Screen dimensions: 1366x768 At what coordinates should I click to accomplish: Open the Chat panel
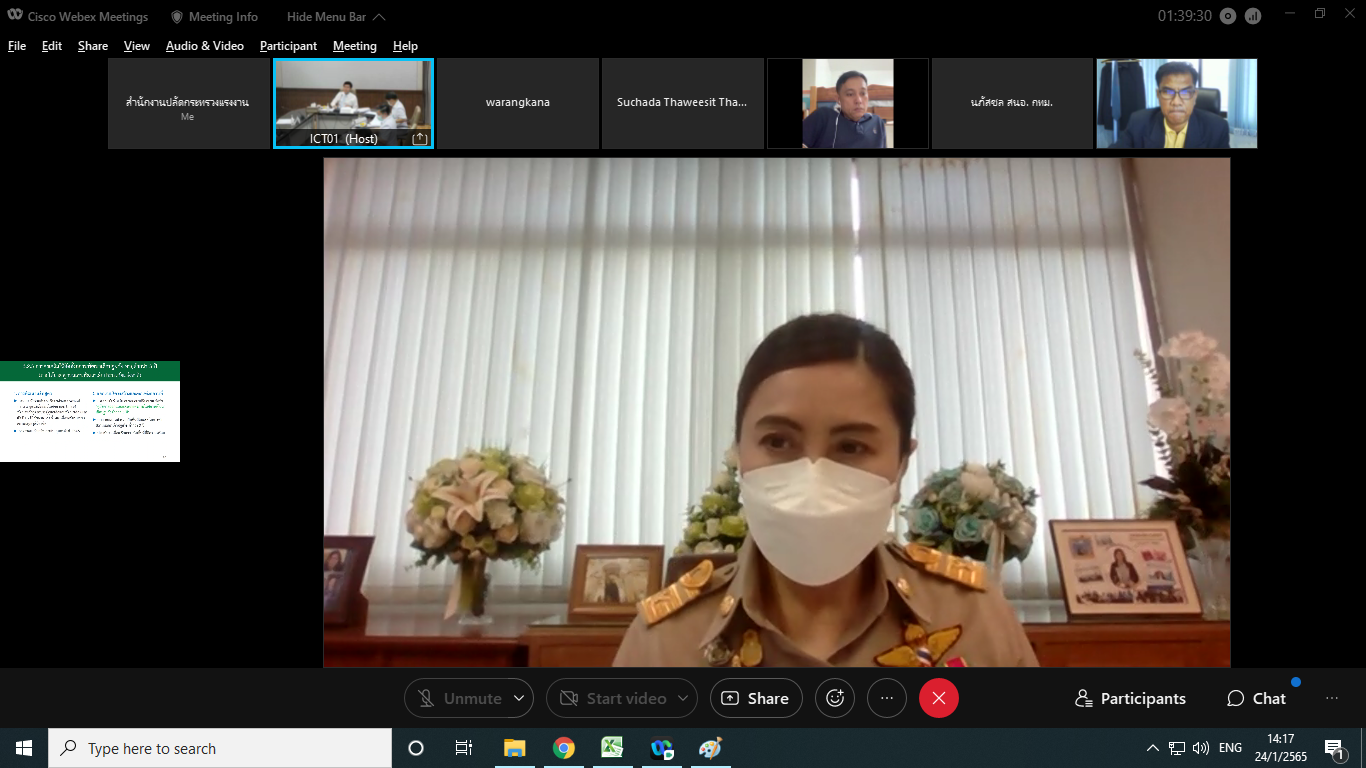point(1257,698)
